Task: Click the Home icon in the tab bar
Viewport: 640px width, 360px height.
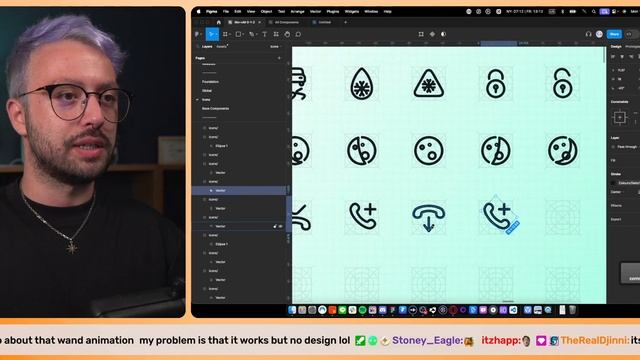Action: [219, 22]
